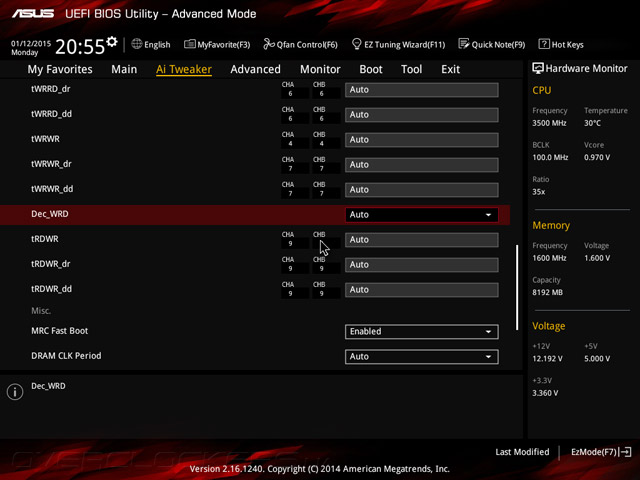Click the tRDWR Auto input field
The height and width of the screenshot is (480, 640).
coord(422,240)
